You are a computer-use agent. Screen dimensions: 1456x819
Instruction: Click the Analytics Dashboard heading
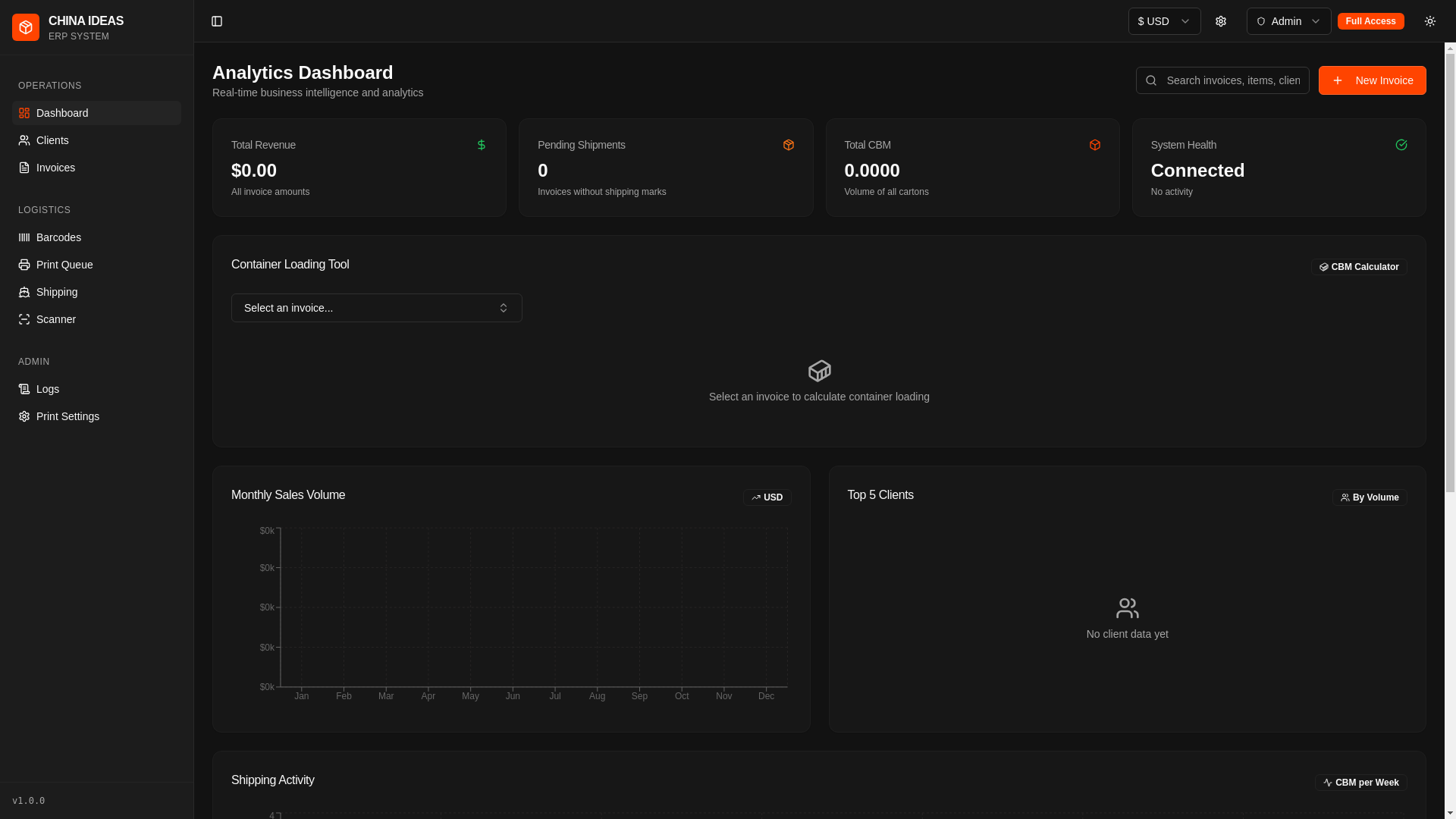tap(303, 73)
